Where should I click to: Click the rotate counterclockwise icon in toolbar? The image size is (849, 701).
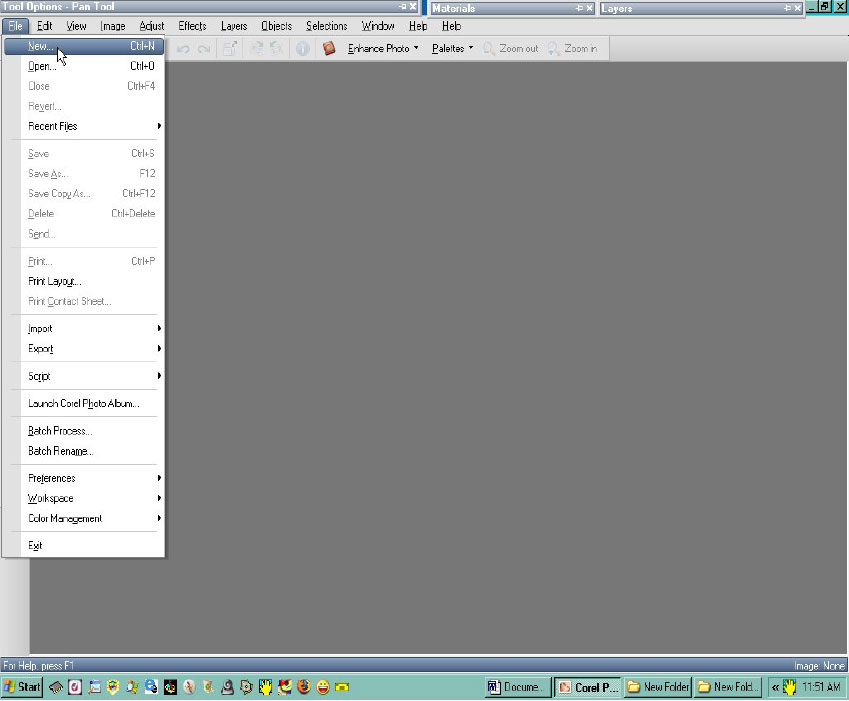point(277,49)
